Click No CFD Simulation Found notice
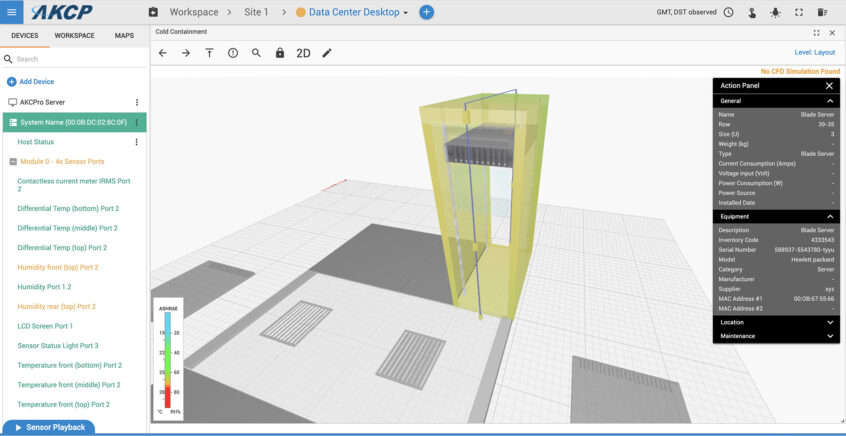Image resolution: width=846 pixels, height=436 pixels. [800, 71]
